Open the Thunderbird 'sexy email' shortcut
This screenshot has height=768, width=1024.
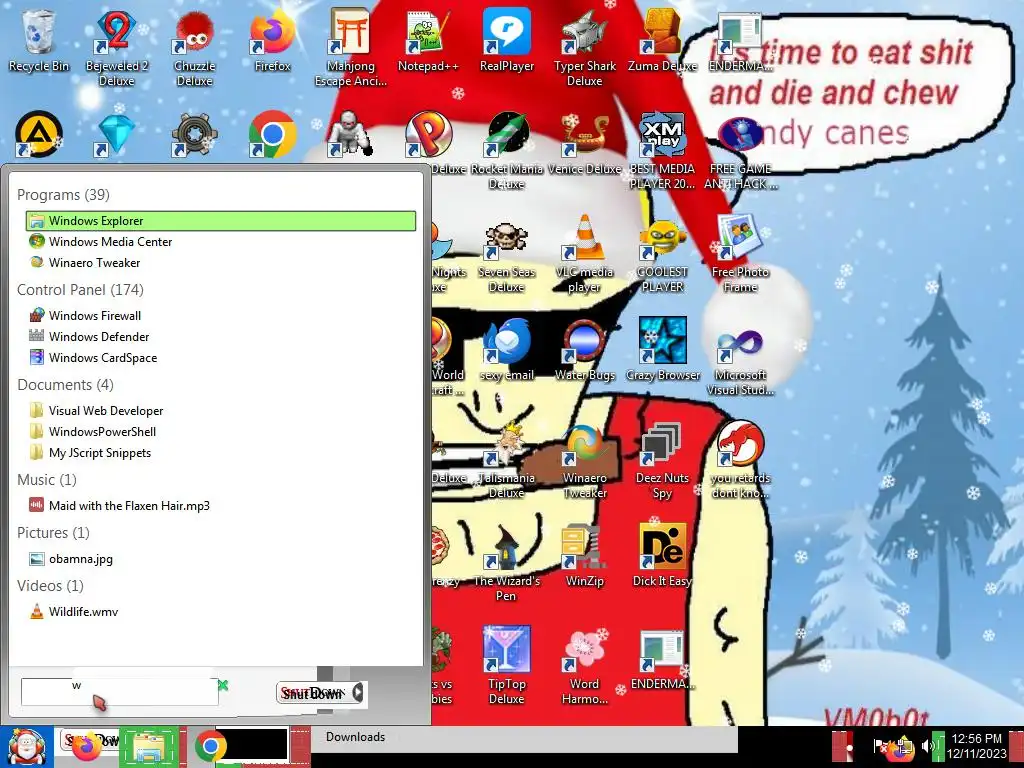507,349
